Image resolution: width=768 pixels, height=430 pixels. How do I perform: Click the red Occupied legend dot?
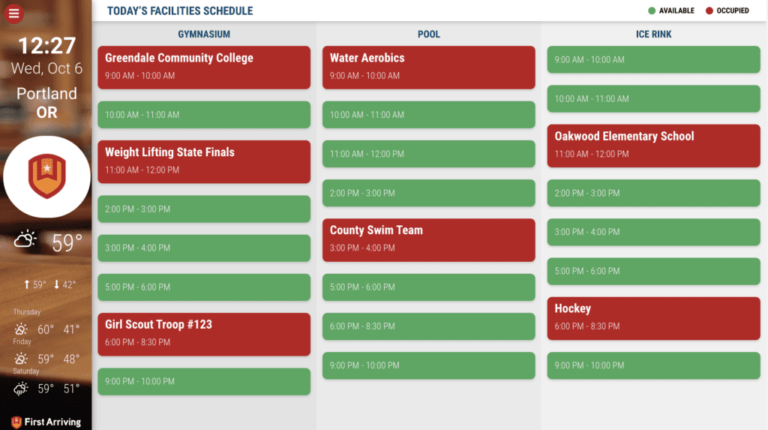click(709, 11)
